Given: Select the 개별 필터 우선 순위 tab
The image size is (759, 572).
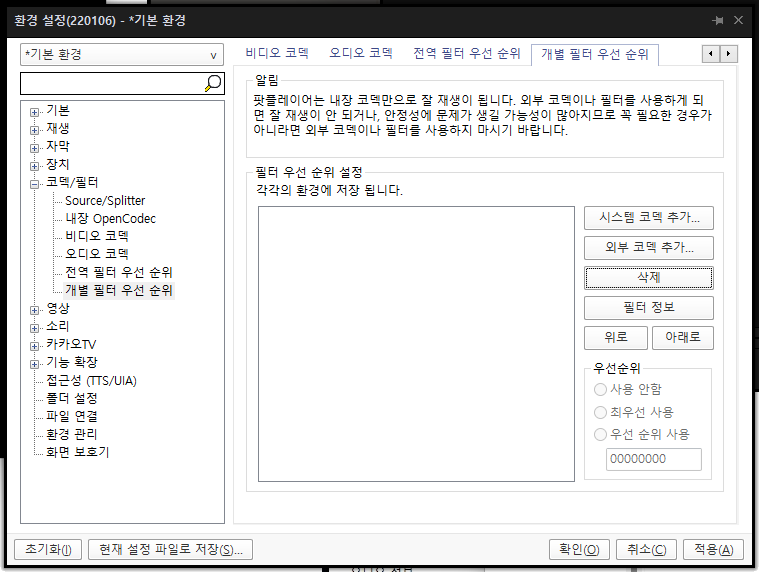Looking at the screenshot, I should [x=595, y=54].
